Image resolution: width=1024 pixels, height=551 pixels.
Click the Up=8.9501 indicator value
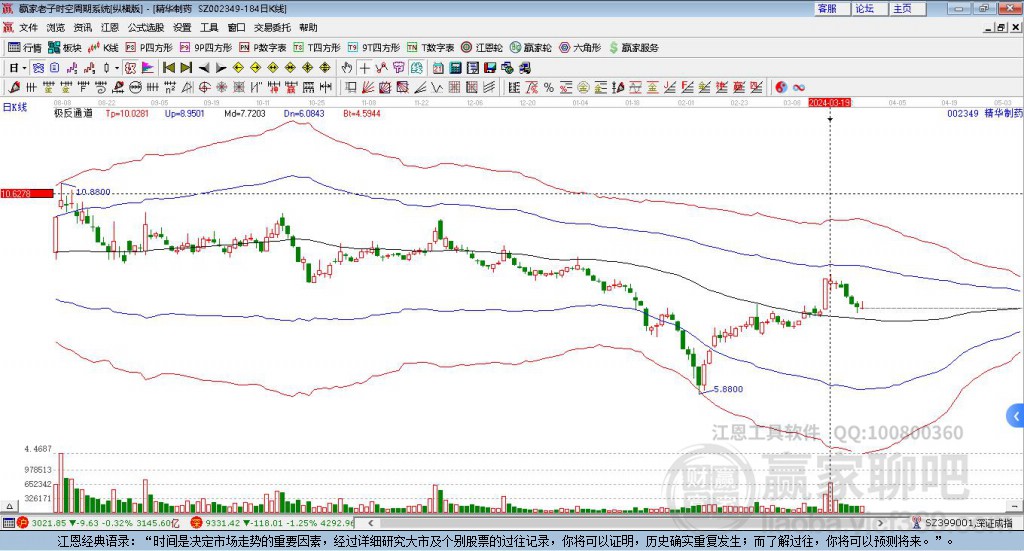[x=184, y=113]
